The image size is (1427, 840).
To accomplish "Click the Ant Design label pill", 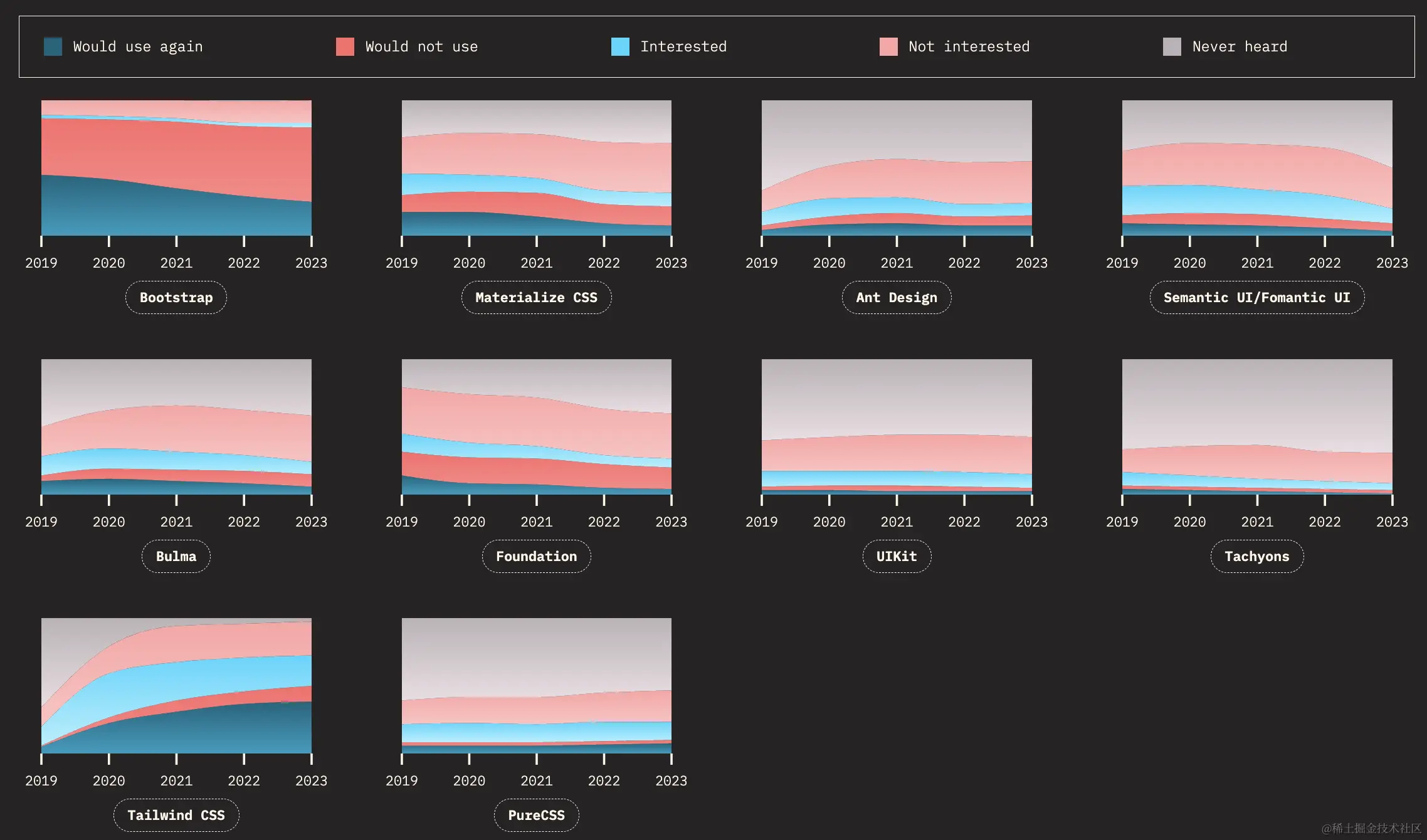I will (x=896, y=298).
